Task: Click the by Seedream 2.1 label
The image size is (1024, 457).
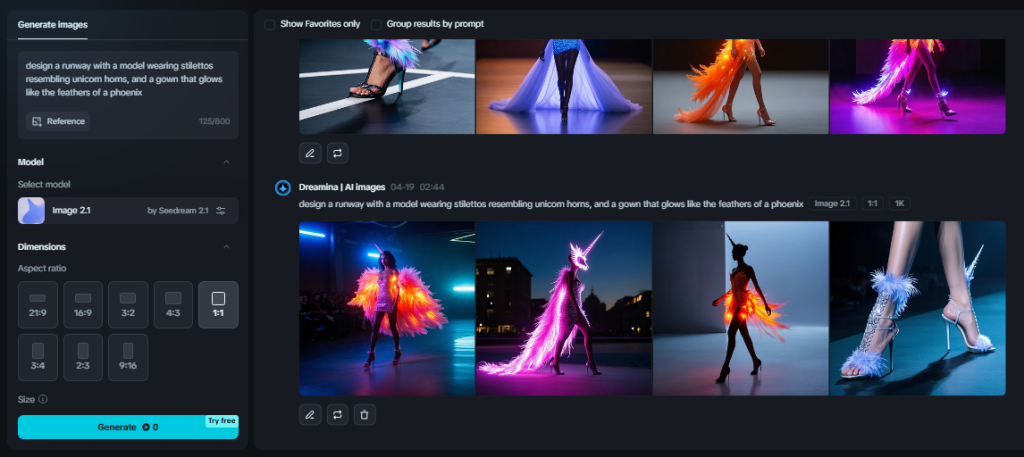Action: (178, 210)
